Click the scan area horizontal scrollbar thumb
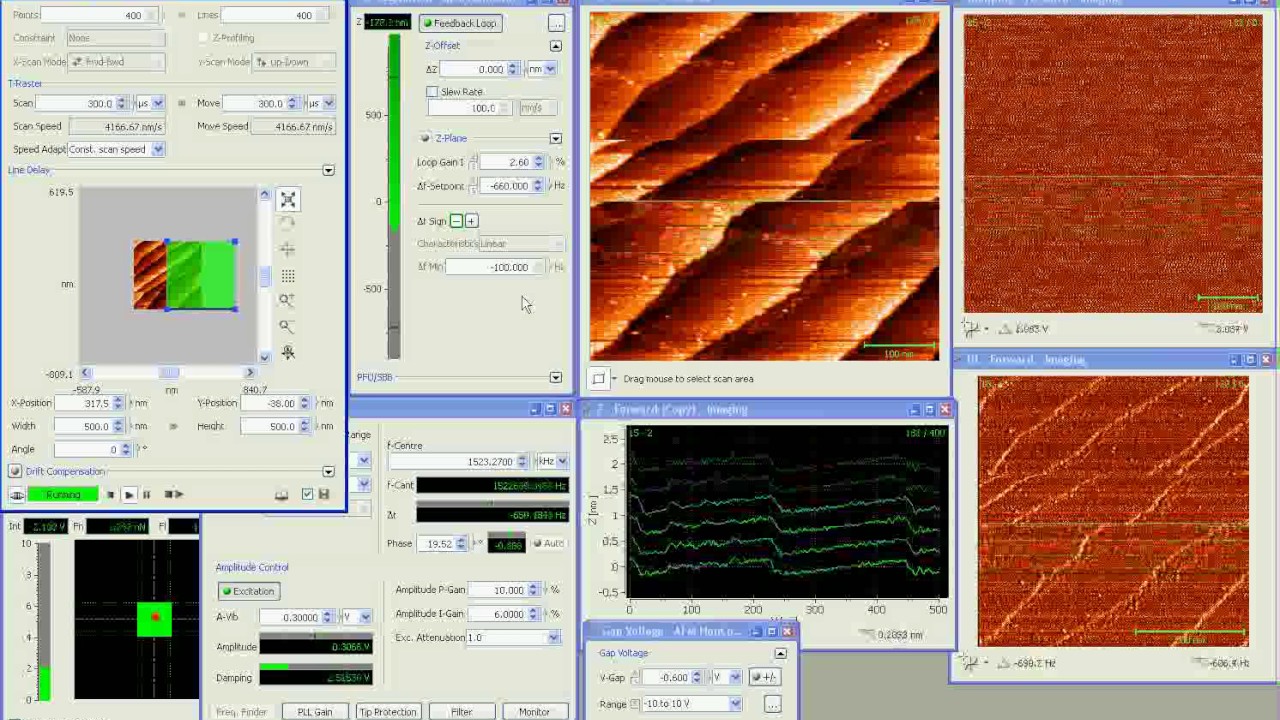This screenshot has height=720, width=1280. 168,373
